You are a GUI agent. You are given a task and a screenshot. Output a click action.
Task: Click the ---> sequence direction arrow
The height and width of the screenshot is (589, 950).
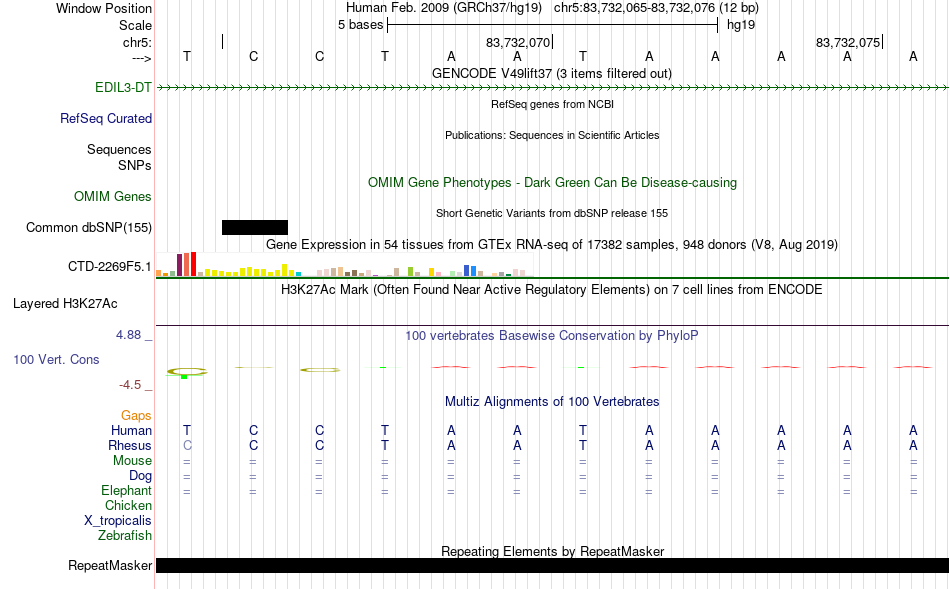[x=141, y=58]
